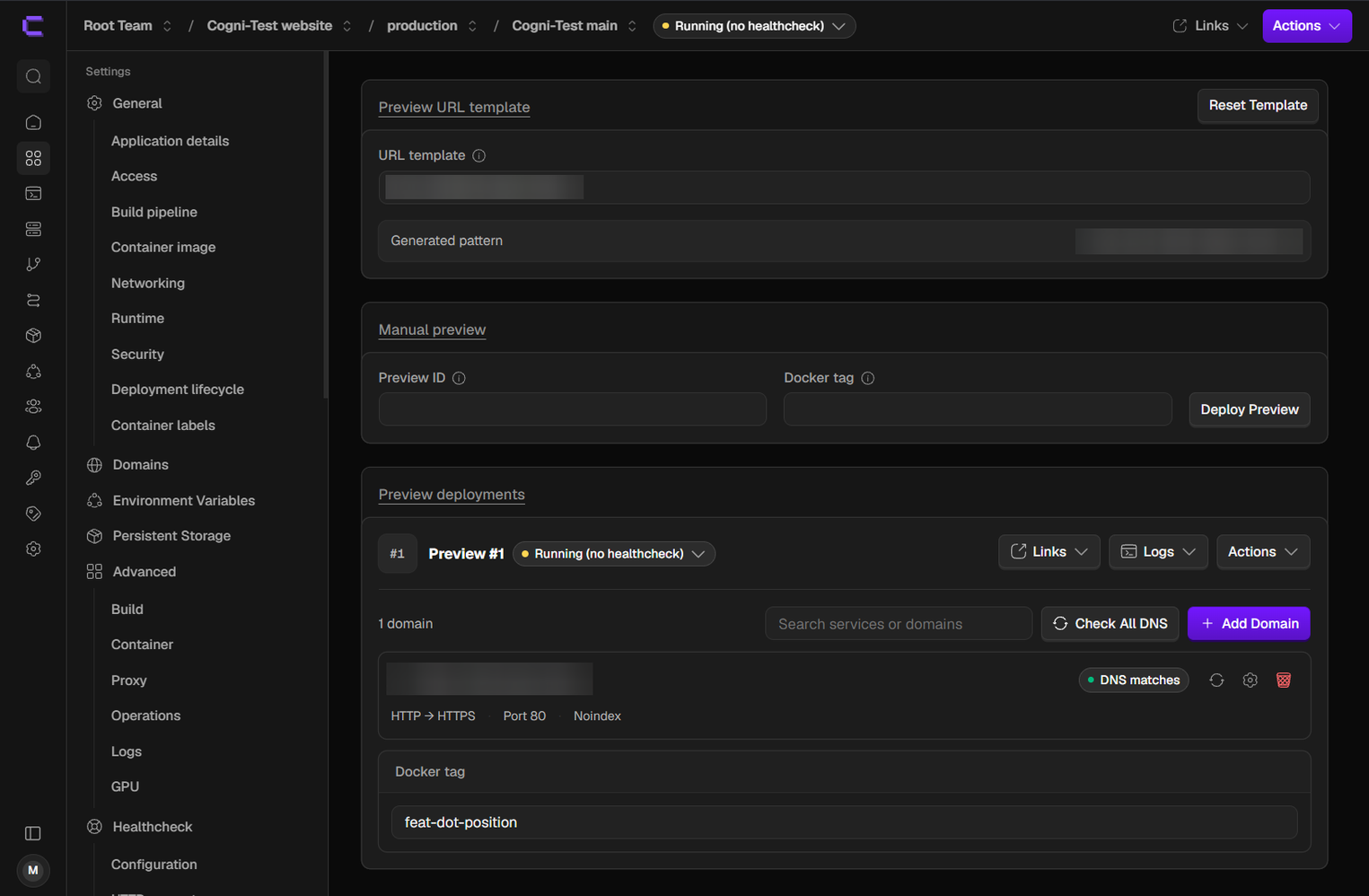This screenshot has width=1369, height=896.
Task: Click the Reset Template button
Action: 1258,105
